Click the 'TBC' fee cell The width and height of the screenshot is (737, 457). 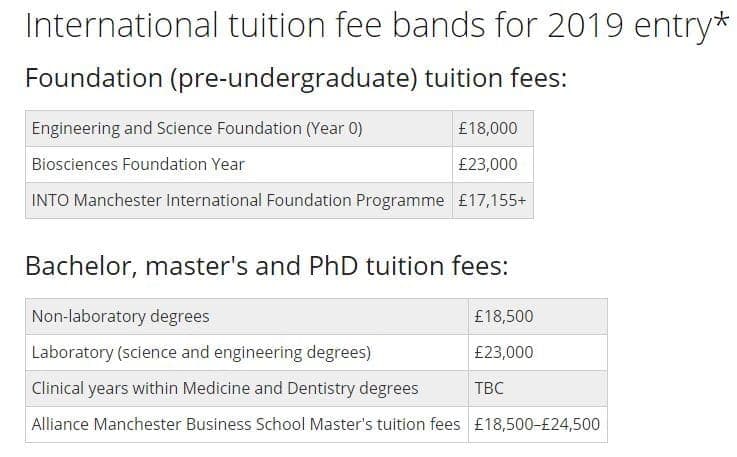pos(489,388)
